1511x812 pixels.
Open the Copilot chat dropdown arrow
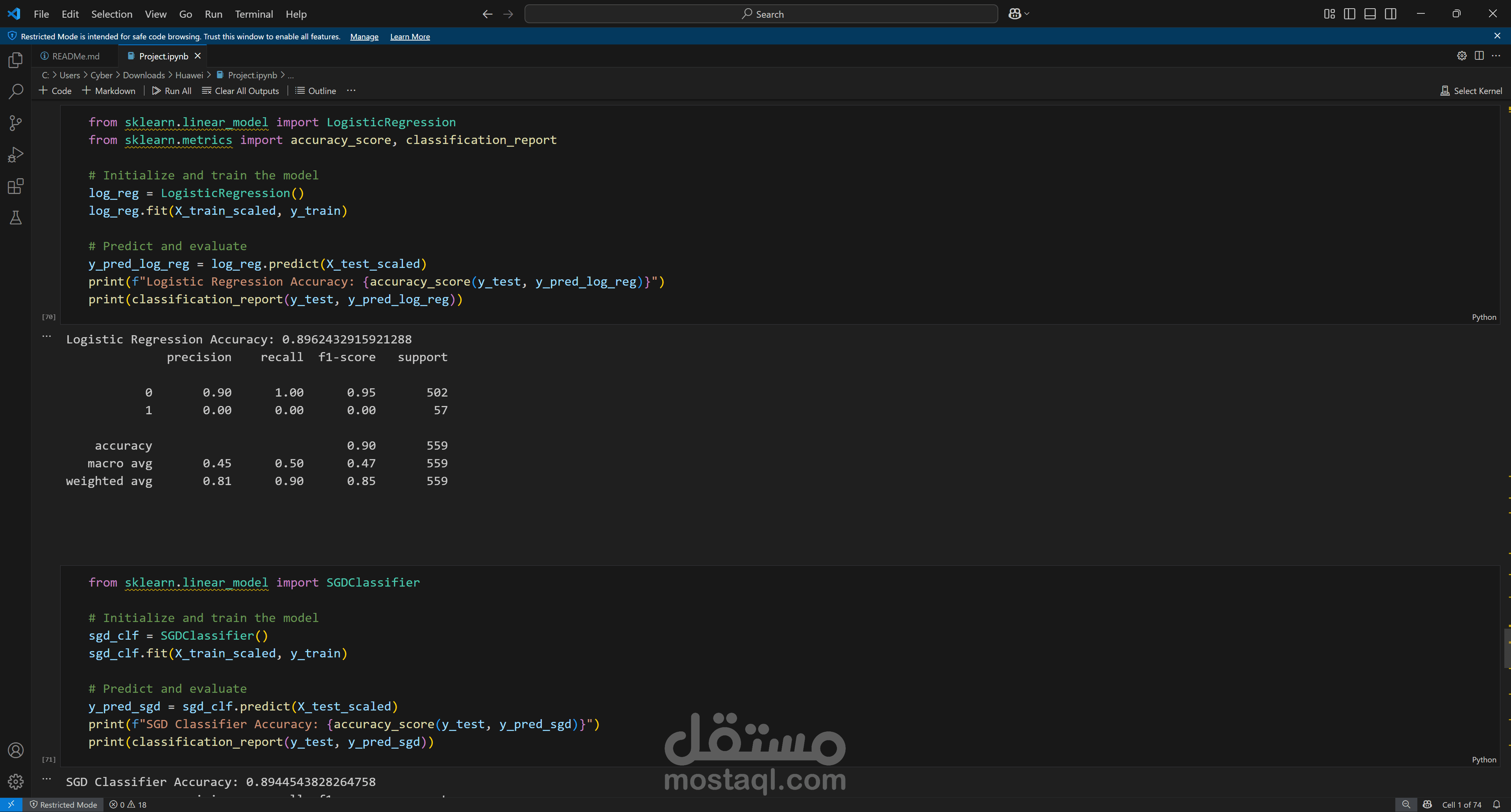tap(1027, 14)
